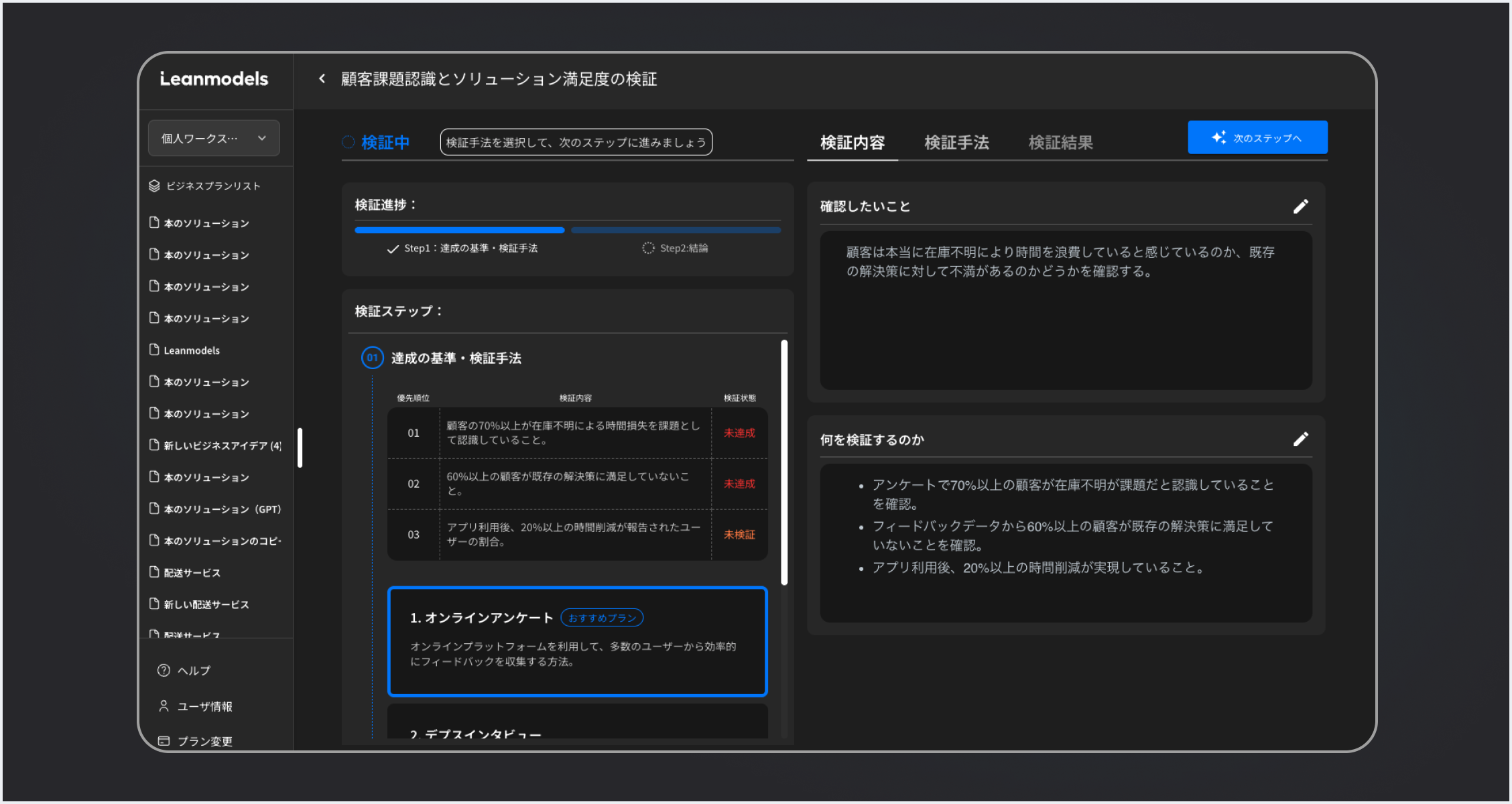Click the 01 step circle badge
The width and height of the screenshot is (1512, 804).
click(x=372, y=358)
